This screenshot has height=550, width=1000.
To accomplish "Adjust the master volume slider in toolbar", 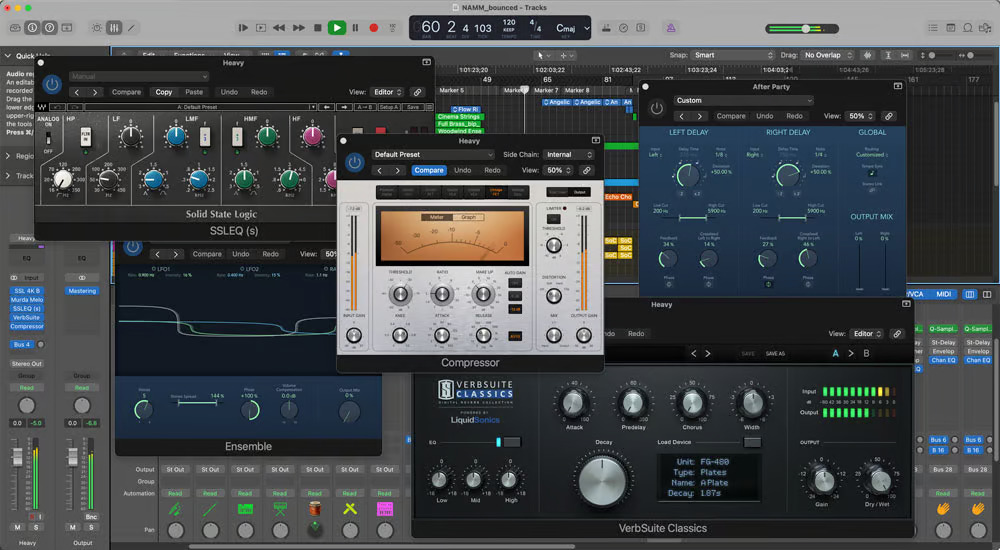I will [806, 28].
